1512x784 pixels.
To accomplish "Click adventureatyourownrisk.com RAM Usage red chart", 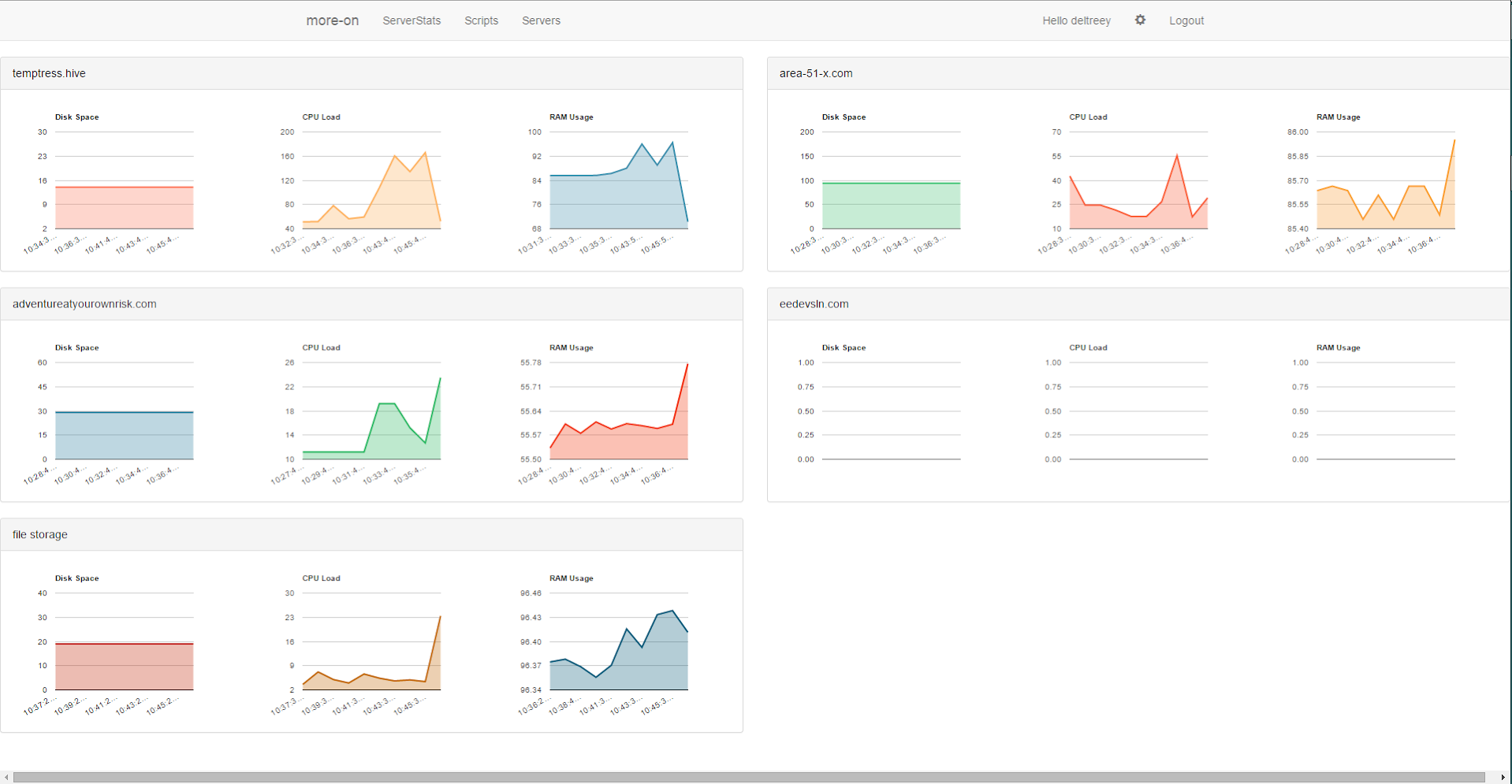I will coord(619,411).
